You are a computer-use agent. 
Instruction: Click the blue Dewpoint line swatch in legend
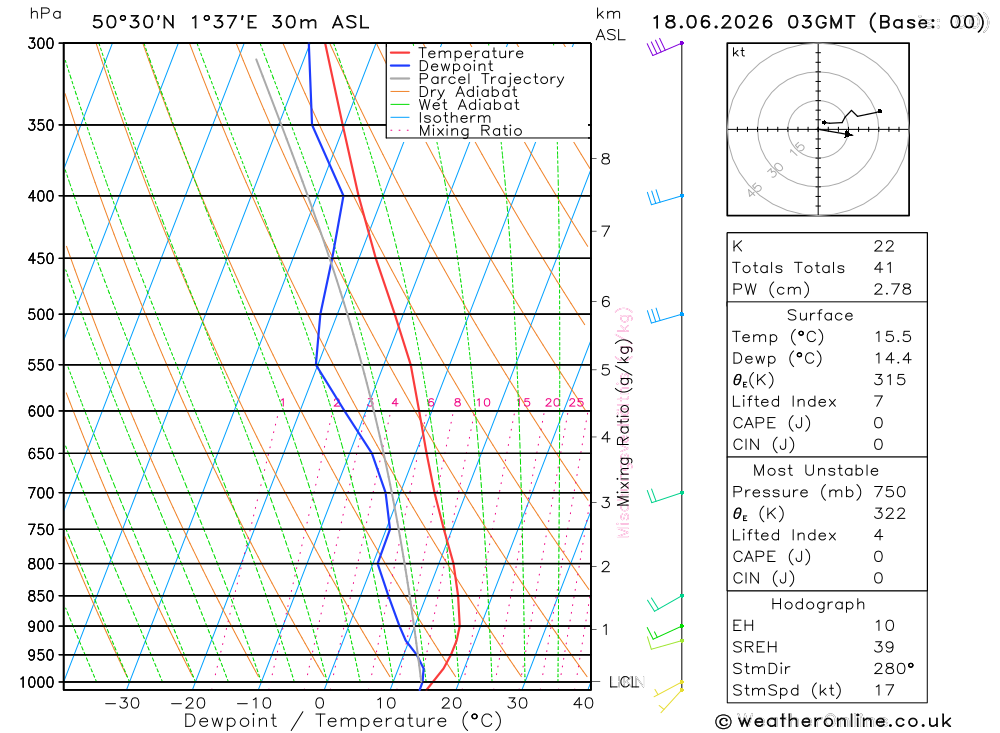pyautogui.click(x=399, y=66)
